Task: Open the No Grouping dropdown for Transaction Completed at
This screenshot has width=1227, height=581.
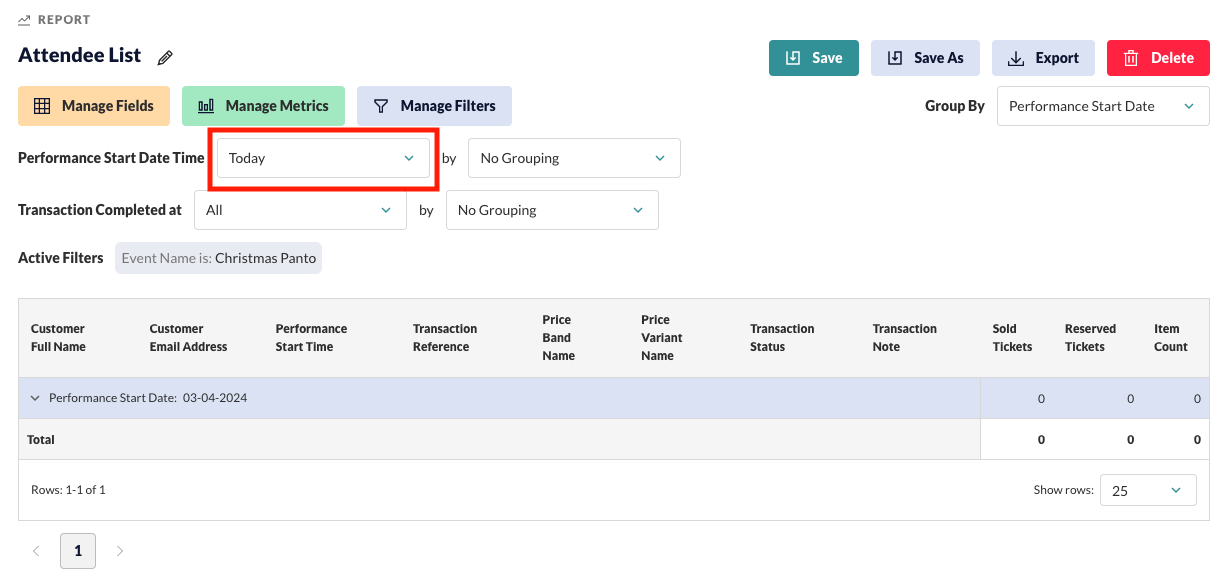Action: click(x=552, y=210)
